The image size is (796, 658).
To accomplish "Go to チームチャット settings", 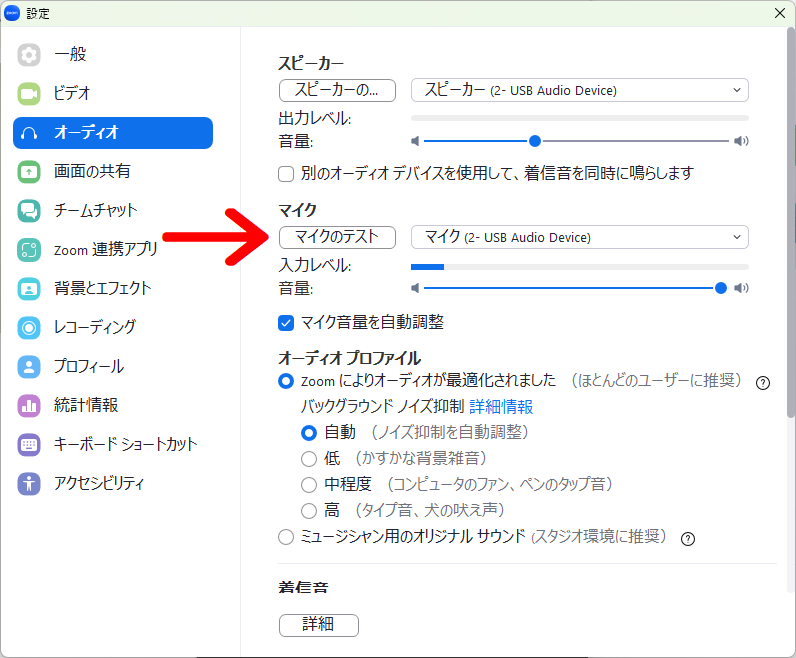I will point(113,211).
